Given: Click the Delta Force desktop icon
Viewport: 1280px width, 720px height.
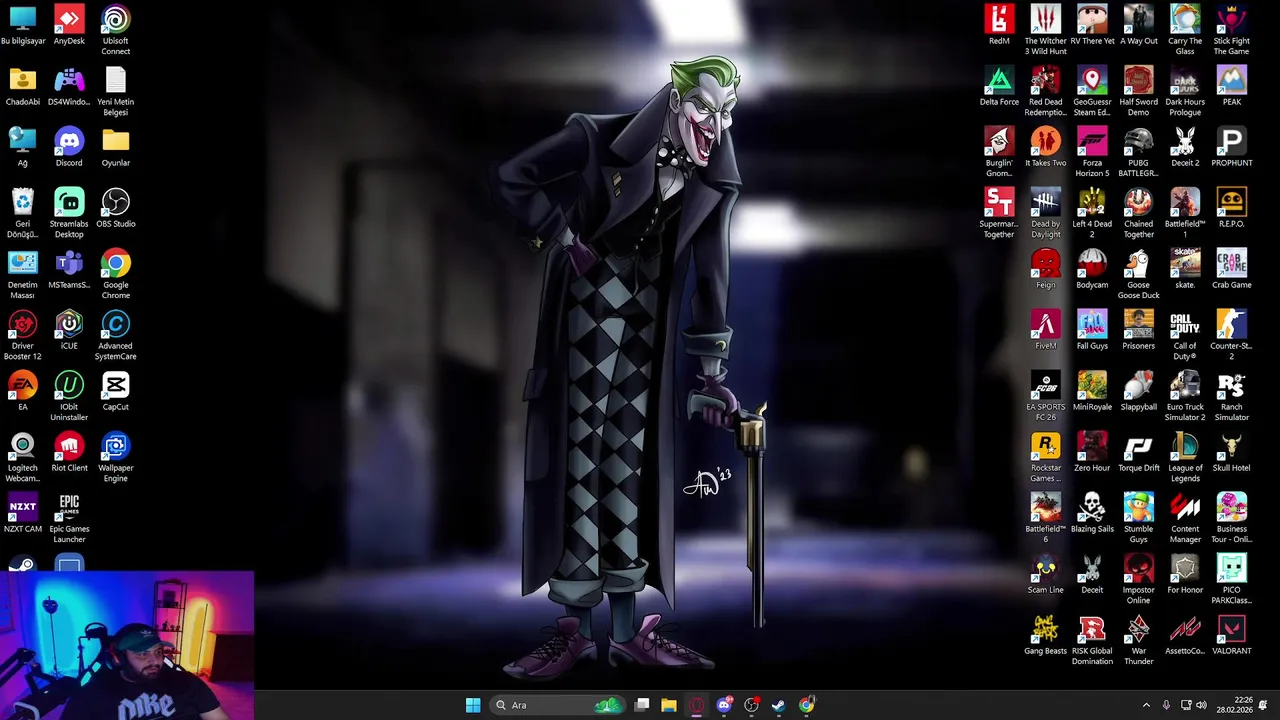Looking at the screenshot, I should [999, 86].
